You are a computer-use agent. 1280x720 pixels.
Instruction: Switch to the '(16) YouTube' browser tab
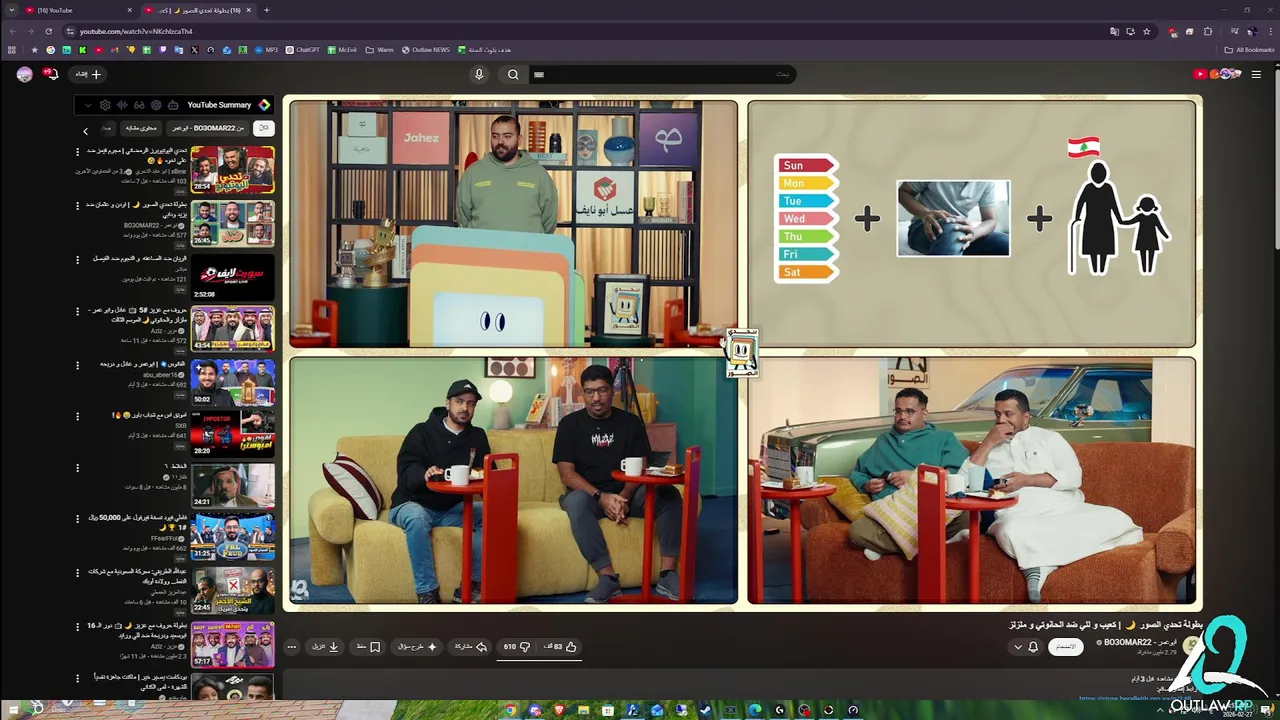pyautogui.click(x=77, y=10)
